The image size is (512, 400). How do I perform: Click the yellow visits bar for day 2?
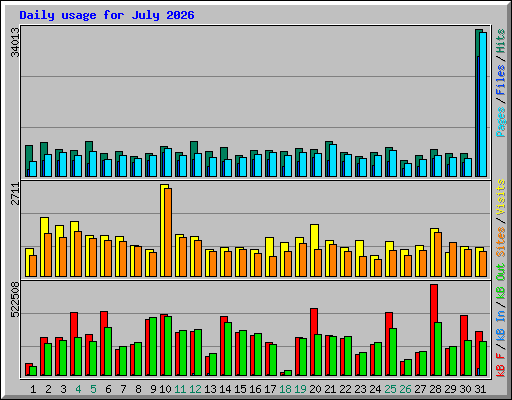(44, 247)
